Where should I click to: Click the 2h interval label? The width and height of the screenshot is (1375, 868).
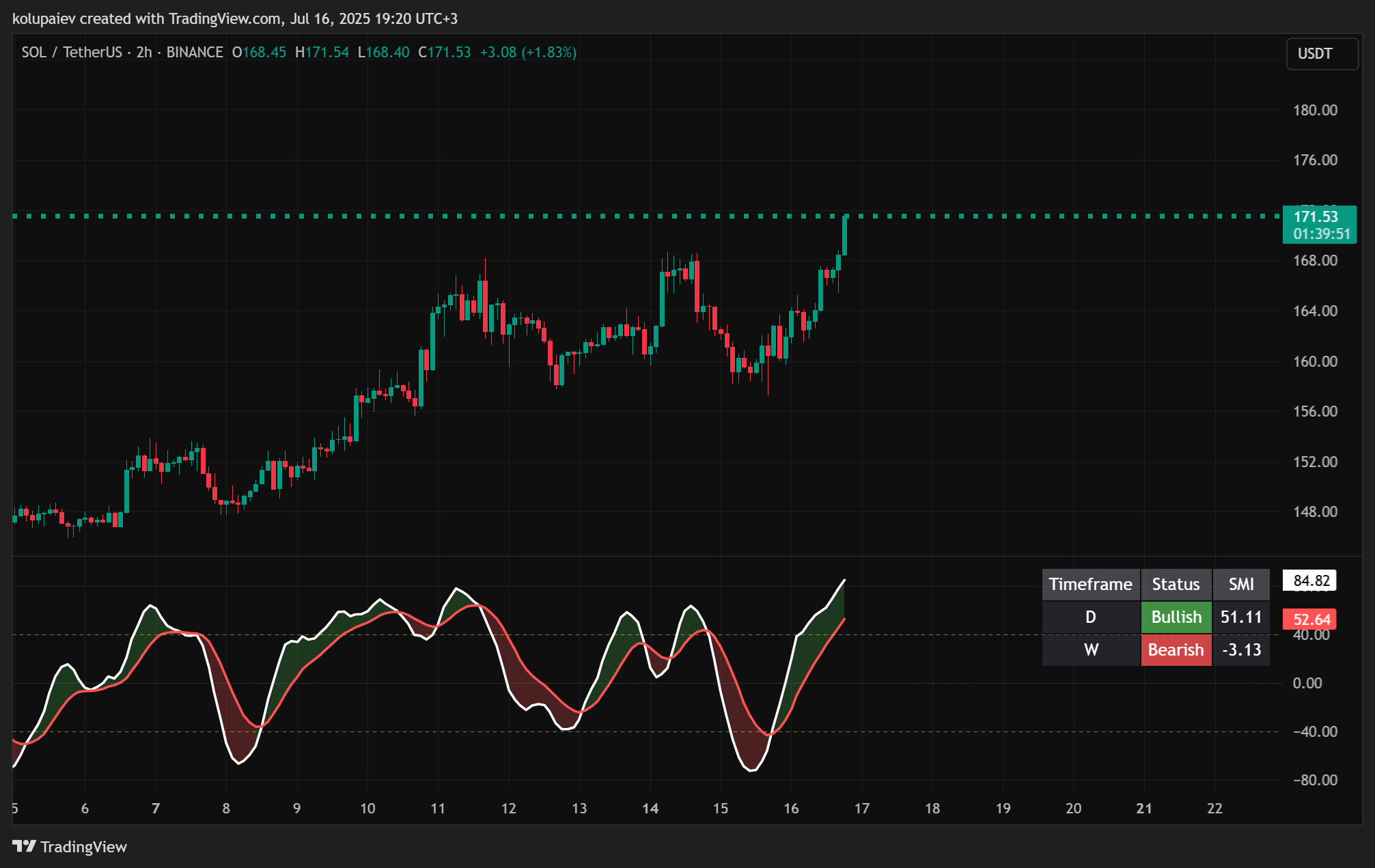point(144,52)
